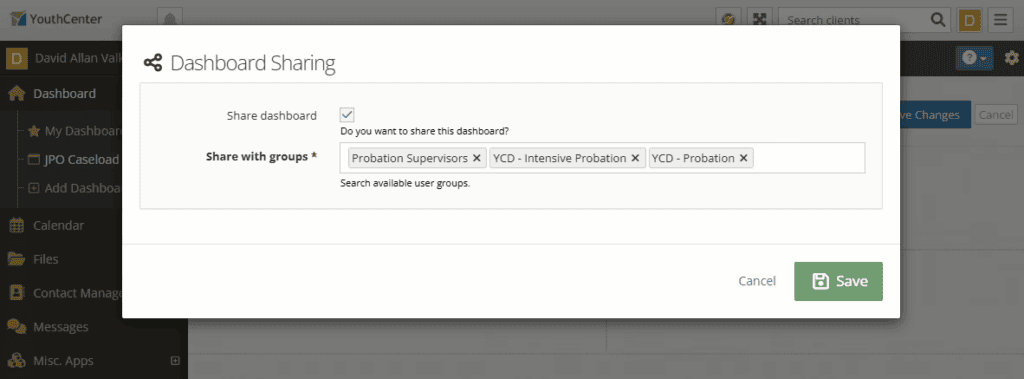
Task: Click the share icon beside Dashboard Sharing
Action: click(x=153, y=63)
